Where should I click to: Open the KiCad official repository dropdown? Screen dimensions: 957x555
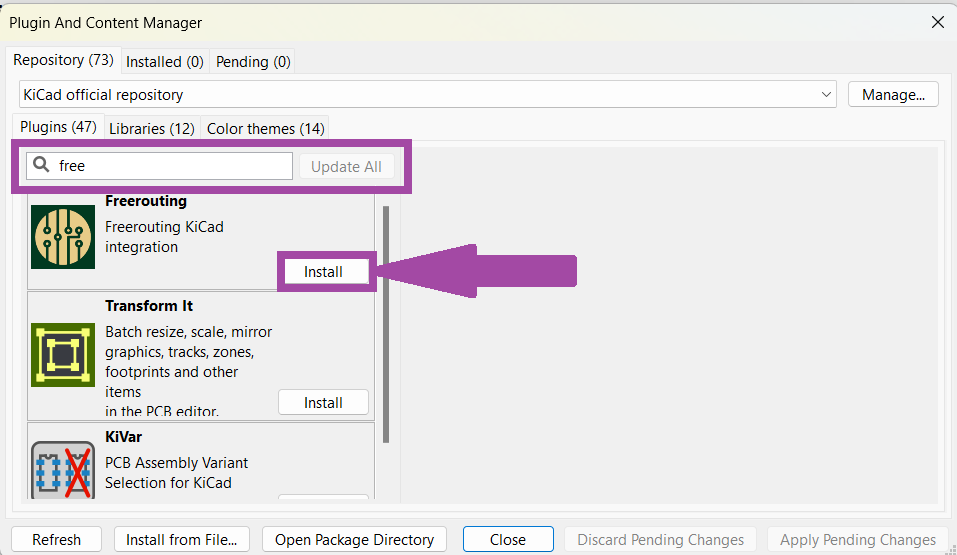coord(428,95)
